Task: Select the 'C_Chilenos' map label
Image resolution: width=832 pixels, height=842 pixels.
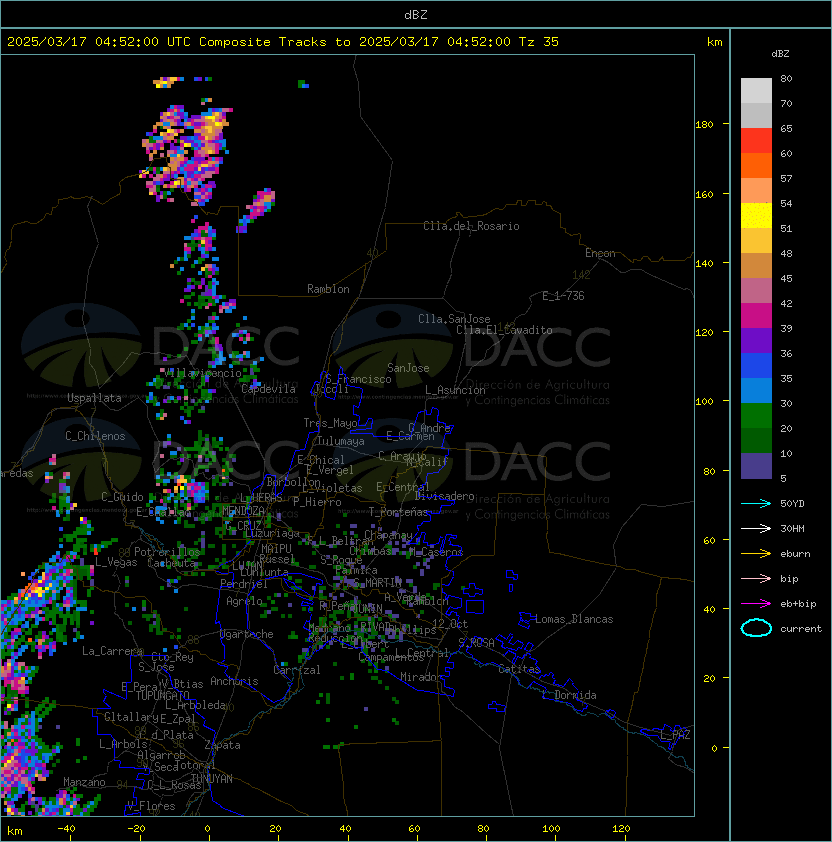Action: [95, 436]
